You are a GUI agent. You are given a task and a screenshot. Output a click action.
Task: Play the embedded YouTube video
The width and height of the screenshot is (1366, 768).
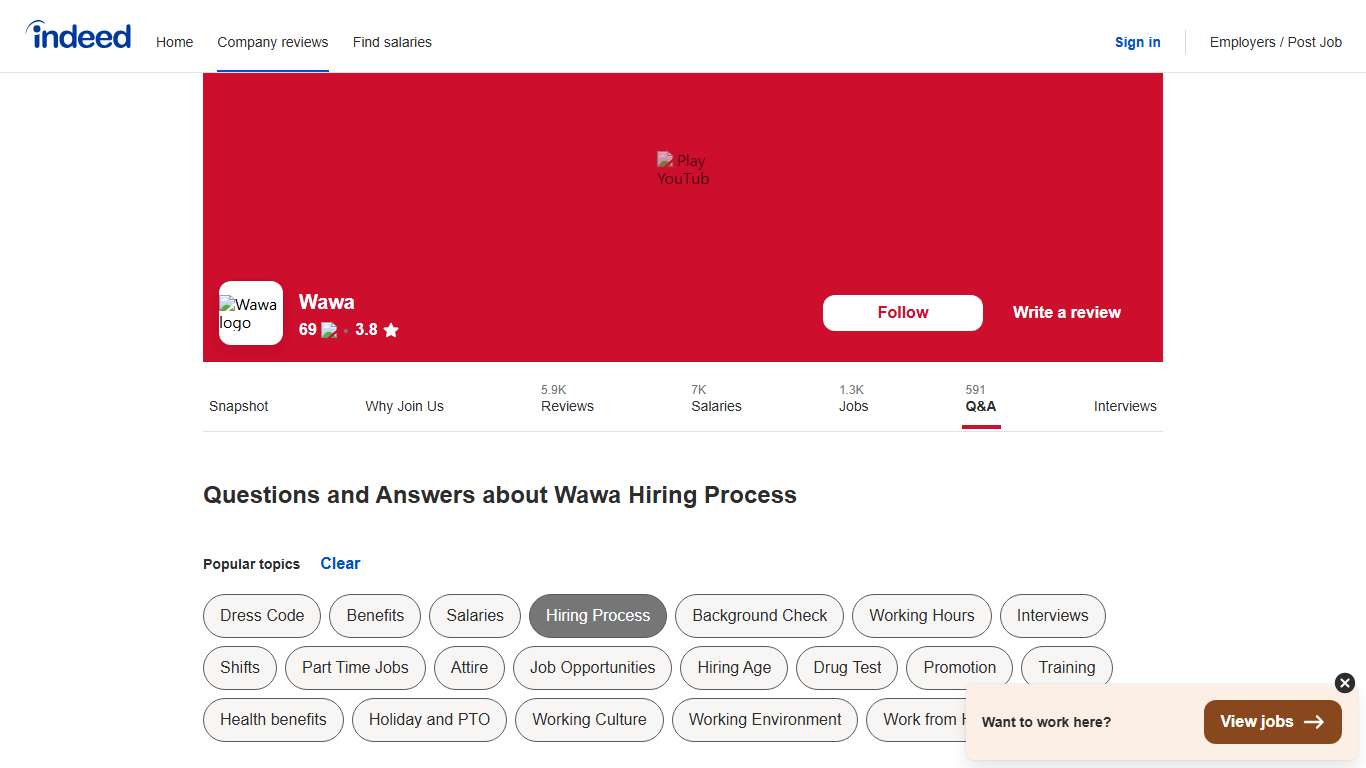(x=683, y=168)
